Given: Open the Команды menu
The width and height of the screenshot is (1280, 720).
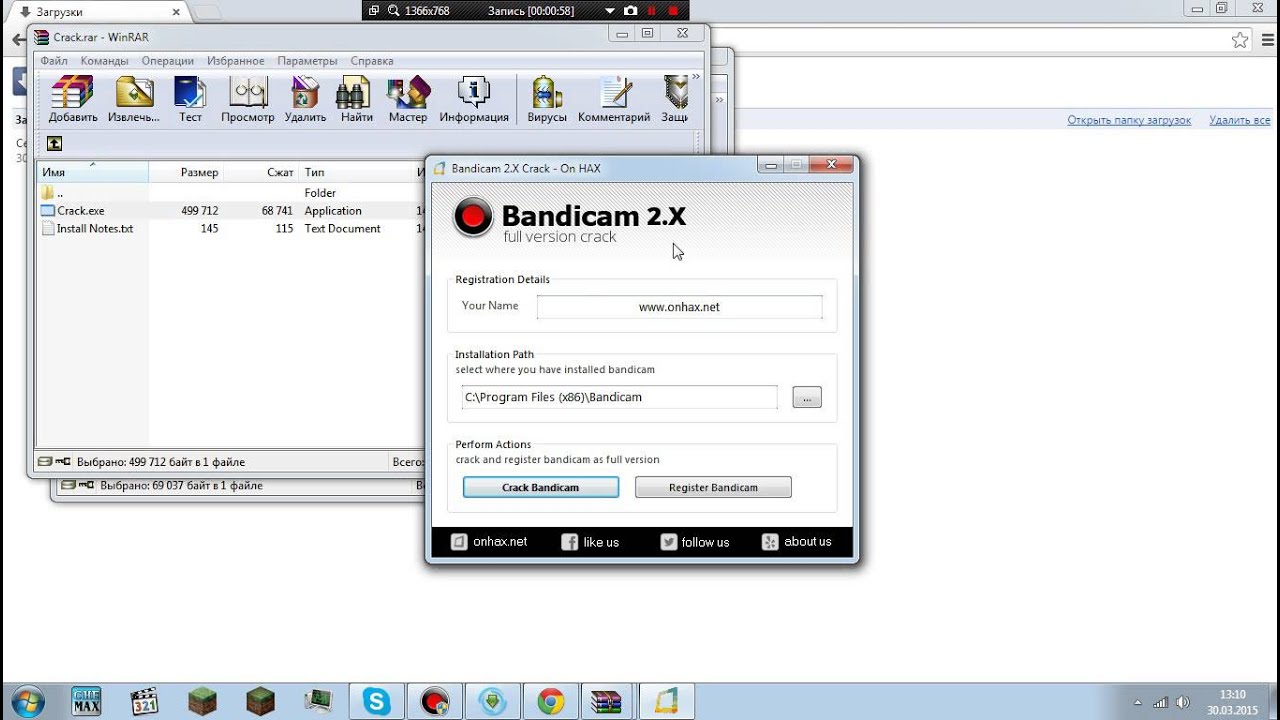Looking at the screenshot, I should pos(104,61).
